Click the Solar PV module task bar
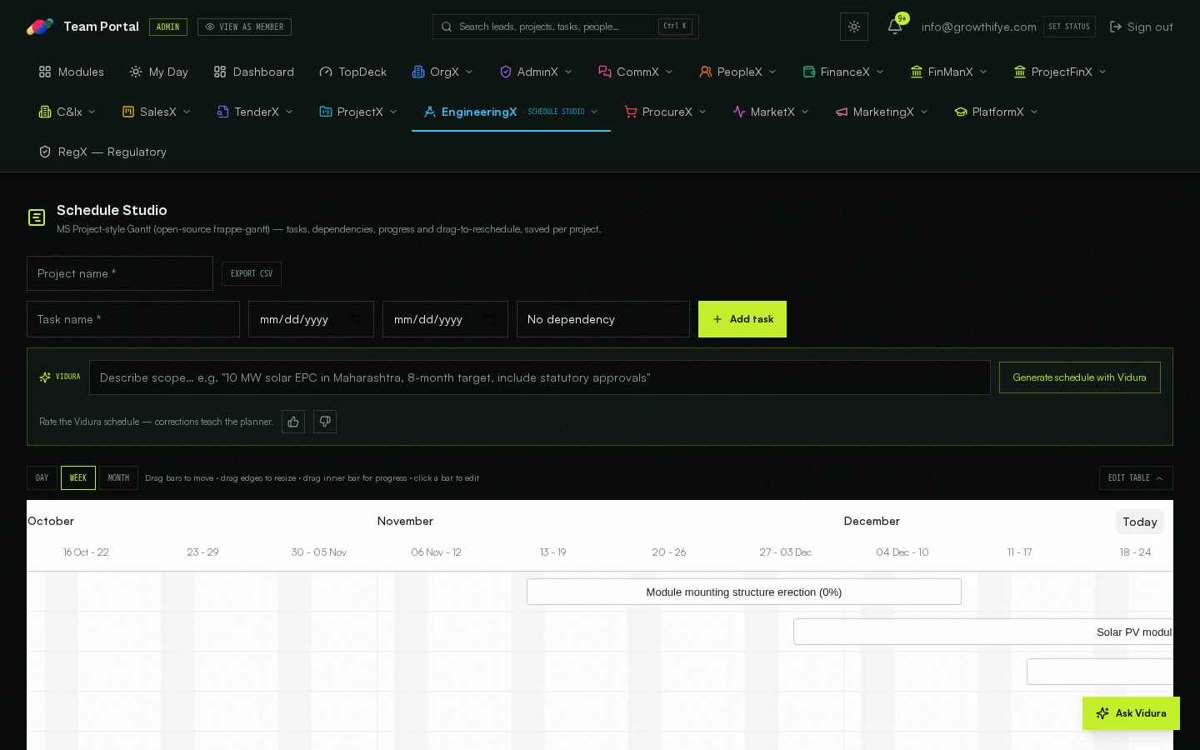The width and height of the screenshot is (1200, 750). [x=983, y=632]
